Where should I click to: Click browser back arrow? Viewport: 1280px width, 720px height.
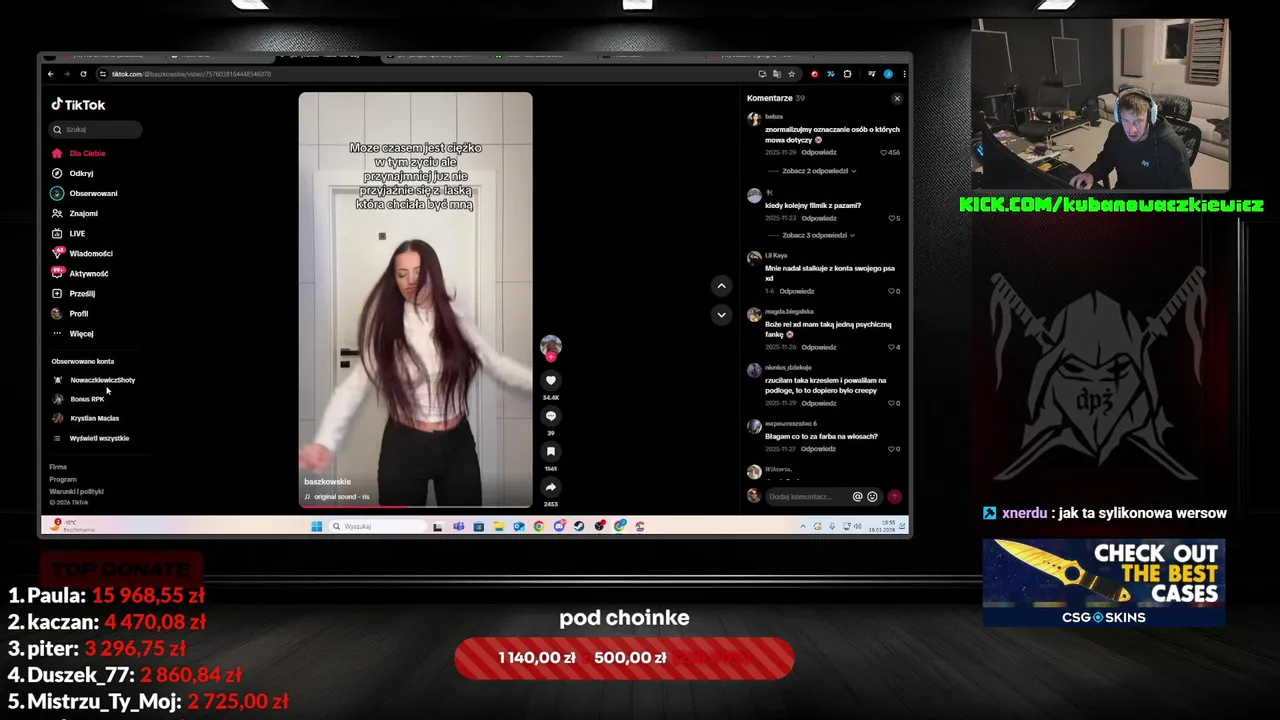[x=51, y=74]
